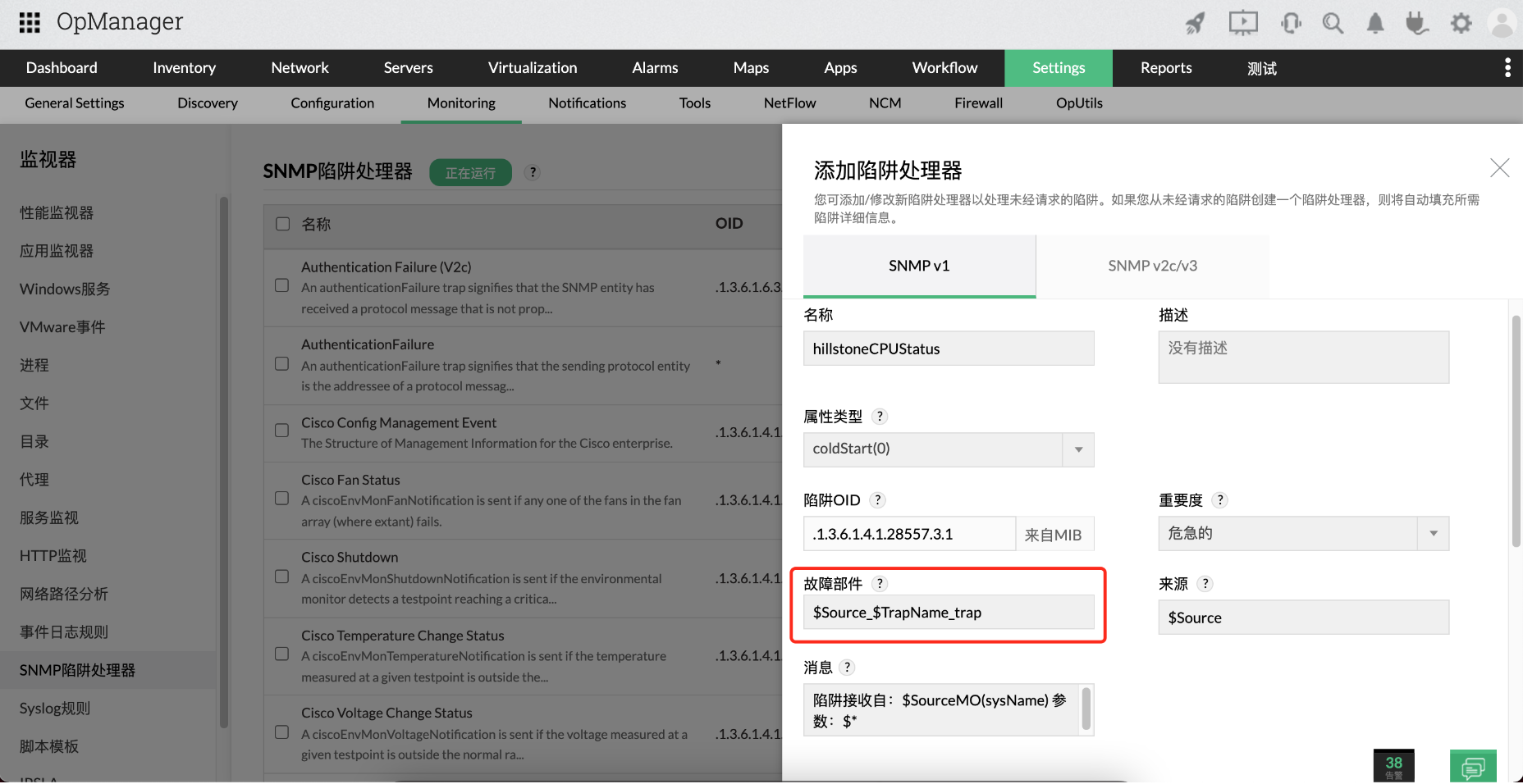The width and height of the screenshot is (1523, 784).
Task: Open the OpUtils settings tab
Action: 1079,103
